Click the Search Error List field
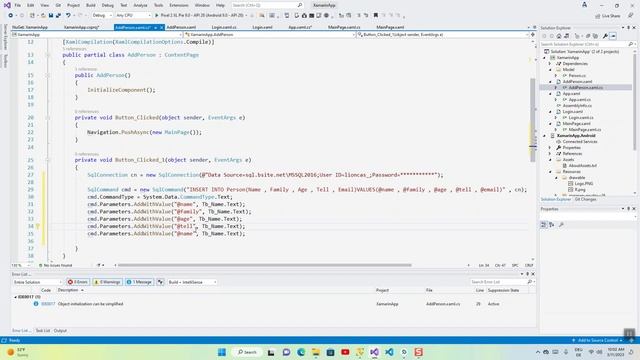This screenshot has width=640, height=360. (x=501, y=282)
